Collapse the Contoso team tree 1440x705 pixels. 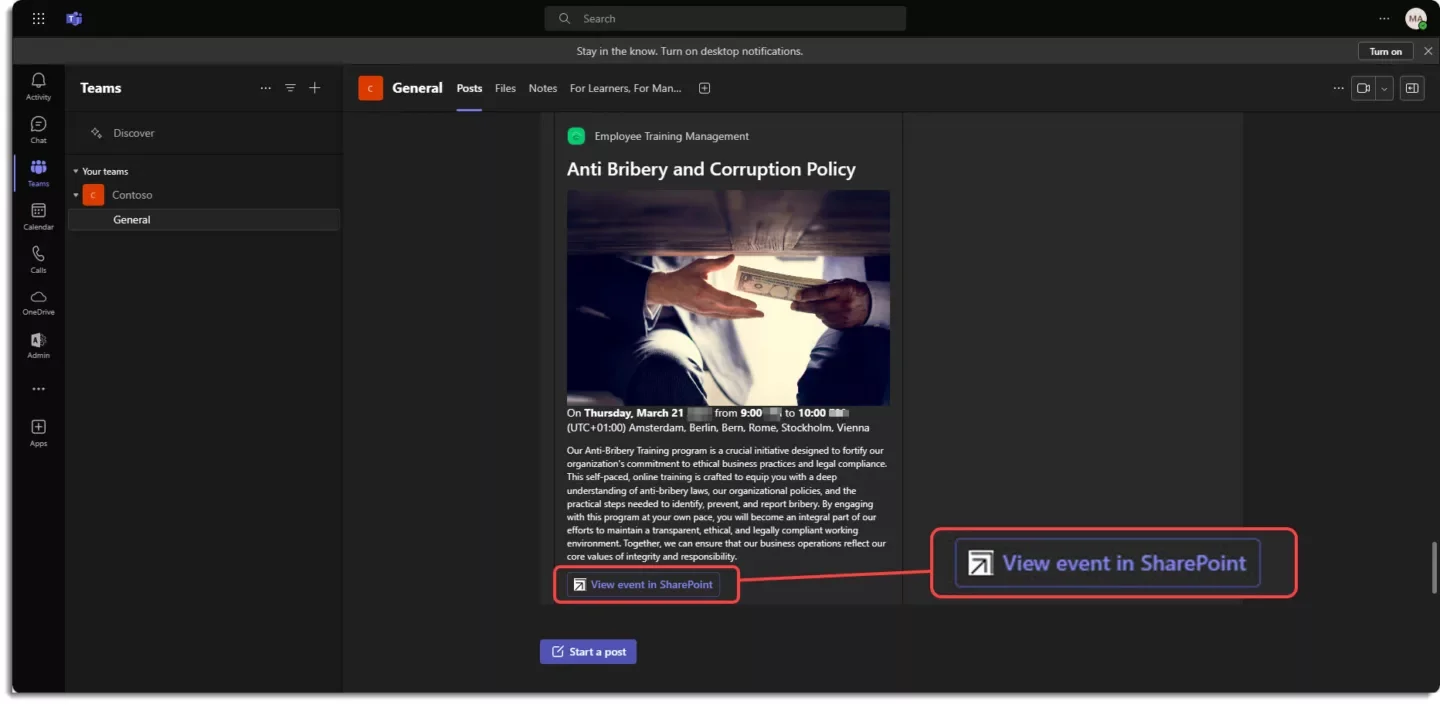[x=75, y=195]
